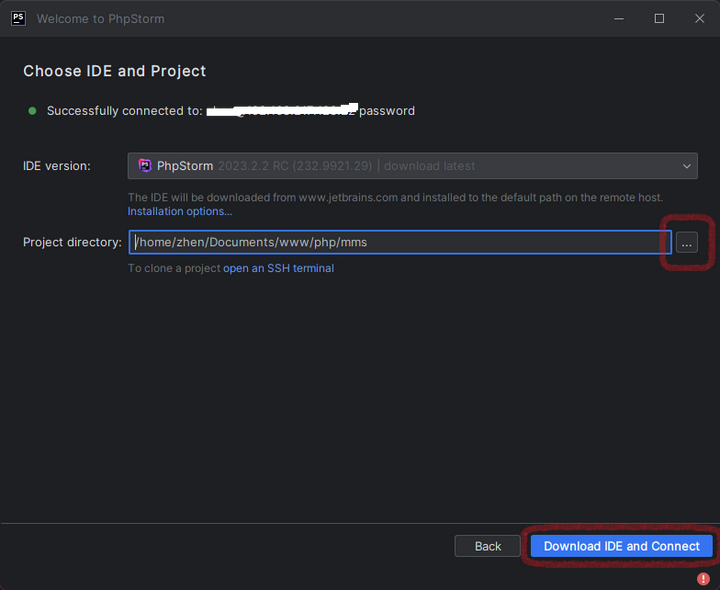
Task: Click the PhpStorm icon inside IDE version field
Action: (x=145, y=166)
